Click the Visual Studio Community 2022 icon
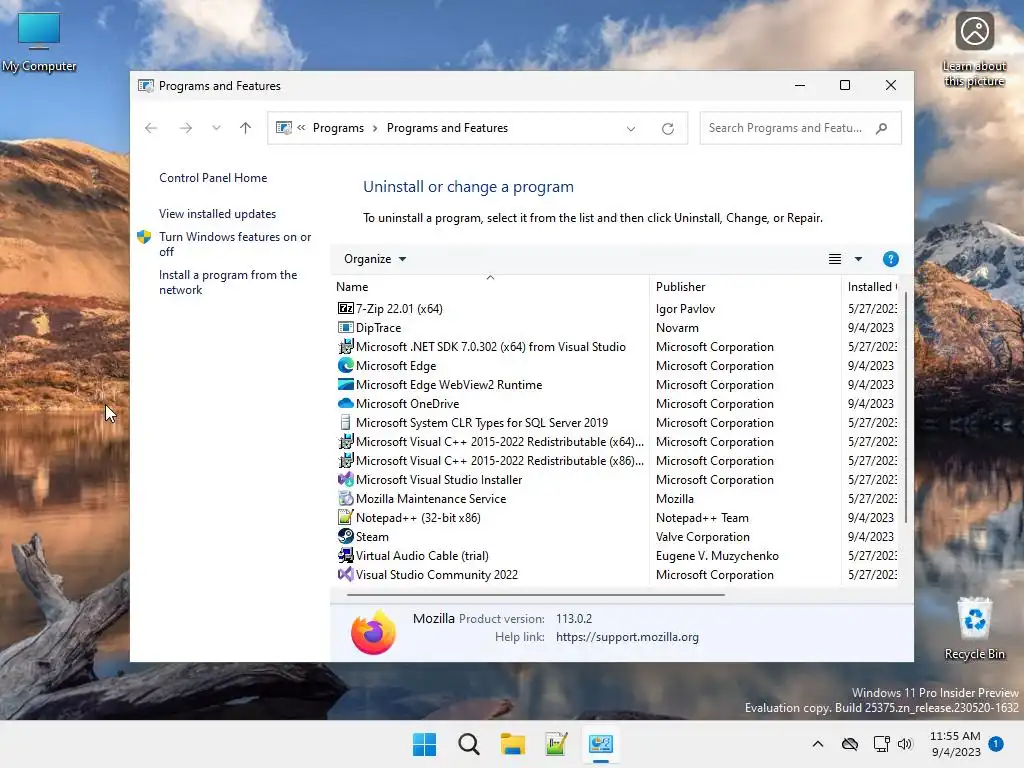 pos(345,573)
